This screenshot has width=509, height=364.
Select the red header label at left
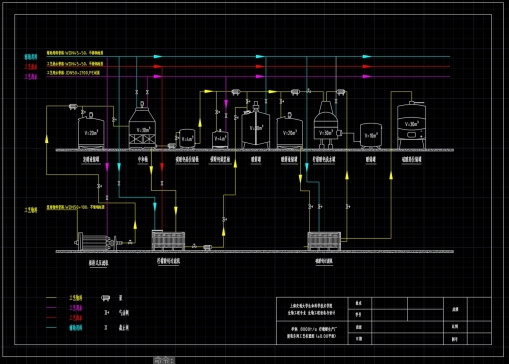coord(31,67)
